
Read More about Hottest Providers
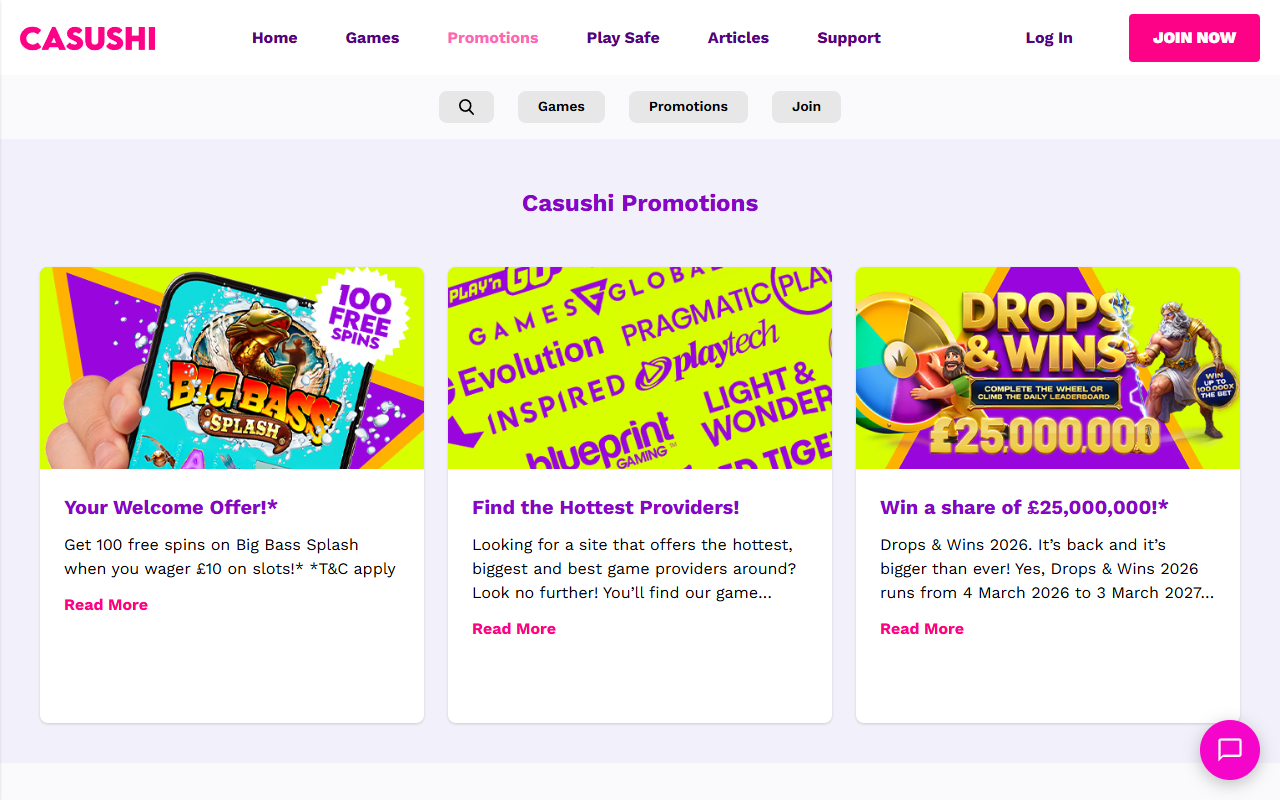click(514, 628)
